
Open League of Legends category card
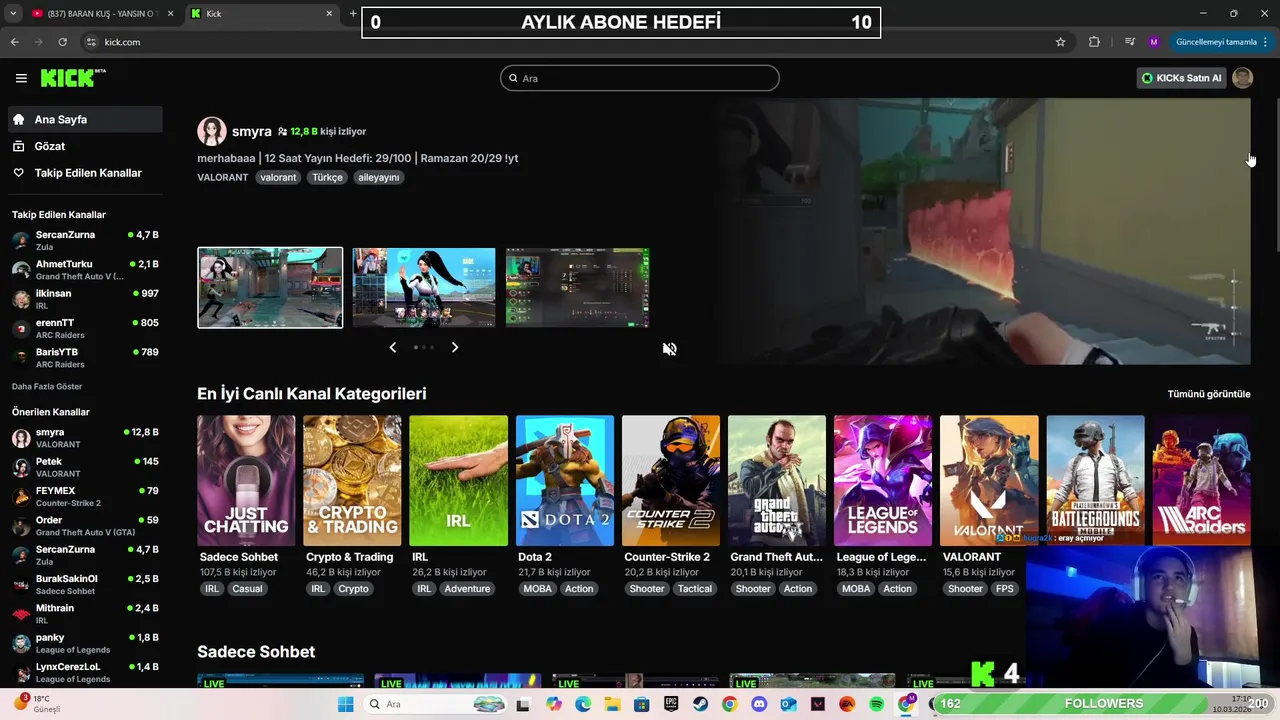click(883, 481)
